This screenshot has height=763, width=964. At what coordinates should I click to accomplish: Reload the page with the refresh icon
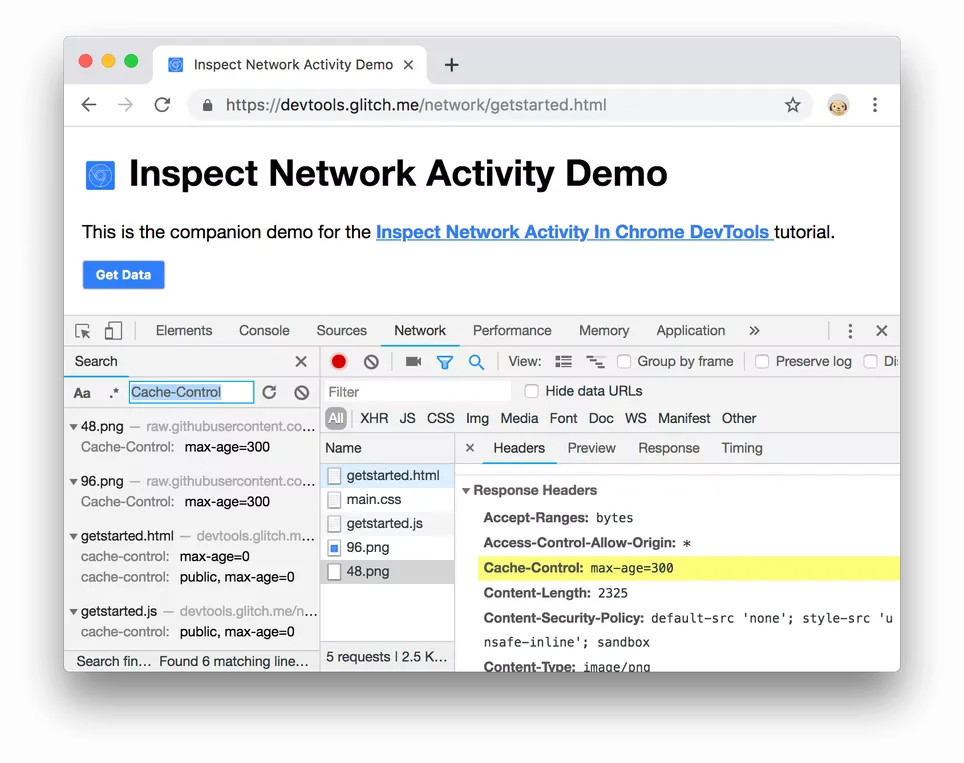pyautogui.click(x=162, y=105)
